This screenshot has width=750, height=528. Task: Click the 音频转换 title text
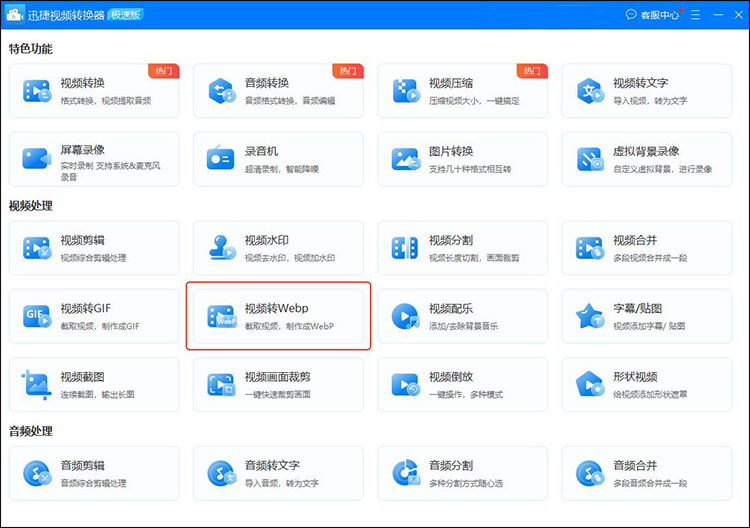click(x=267, y=83)
